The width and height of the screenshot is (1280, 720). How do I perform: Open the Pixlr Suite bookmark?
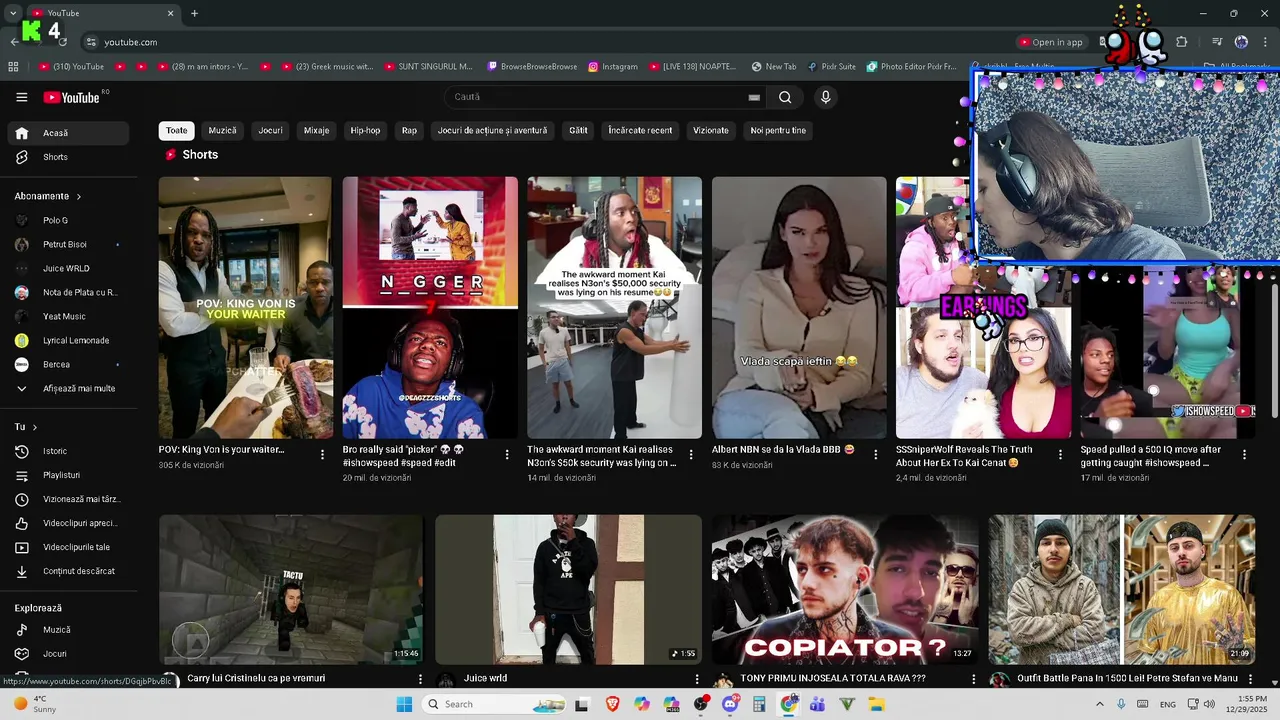click(x=832, y=66)
